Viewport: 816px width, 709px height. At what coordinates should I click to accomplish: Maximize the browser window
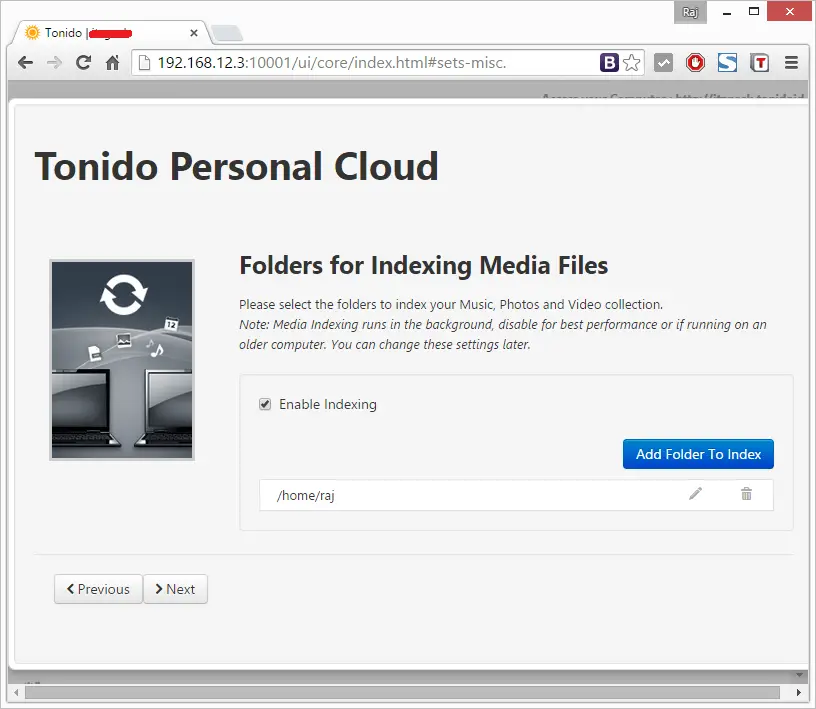click(754, 11)
